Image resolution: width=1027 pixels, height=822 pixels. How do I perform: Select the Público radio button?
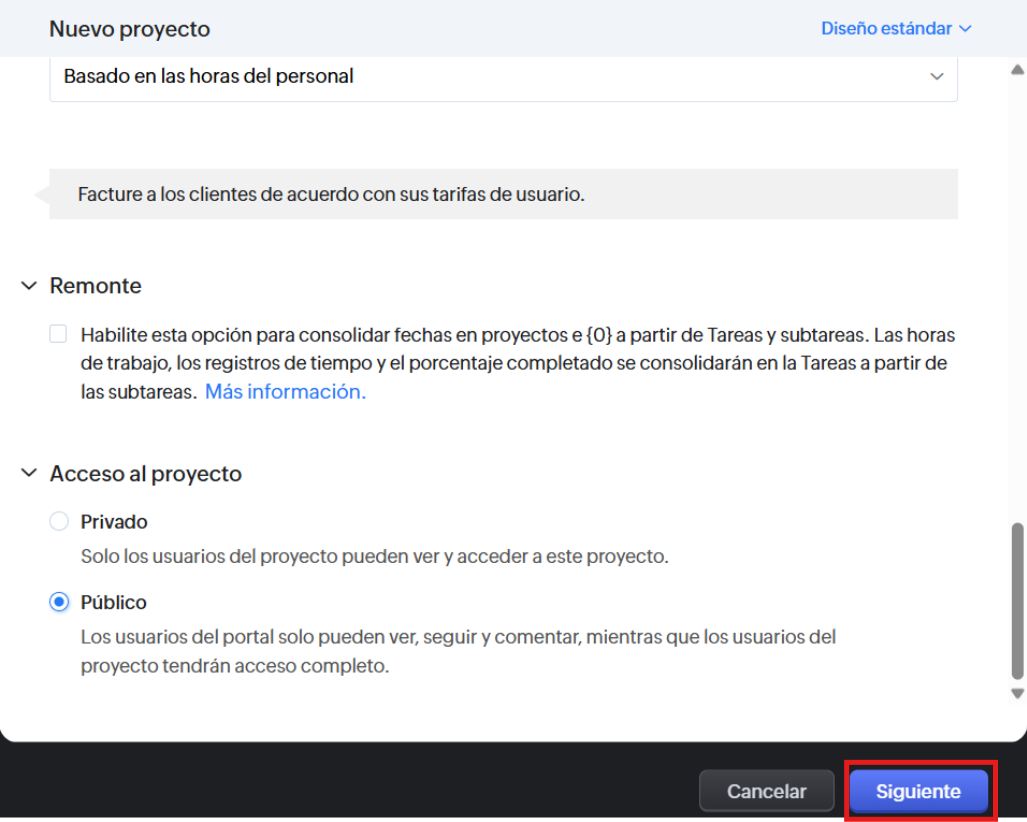(x=60, y=603)
